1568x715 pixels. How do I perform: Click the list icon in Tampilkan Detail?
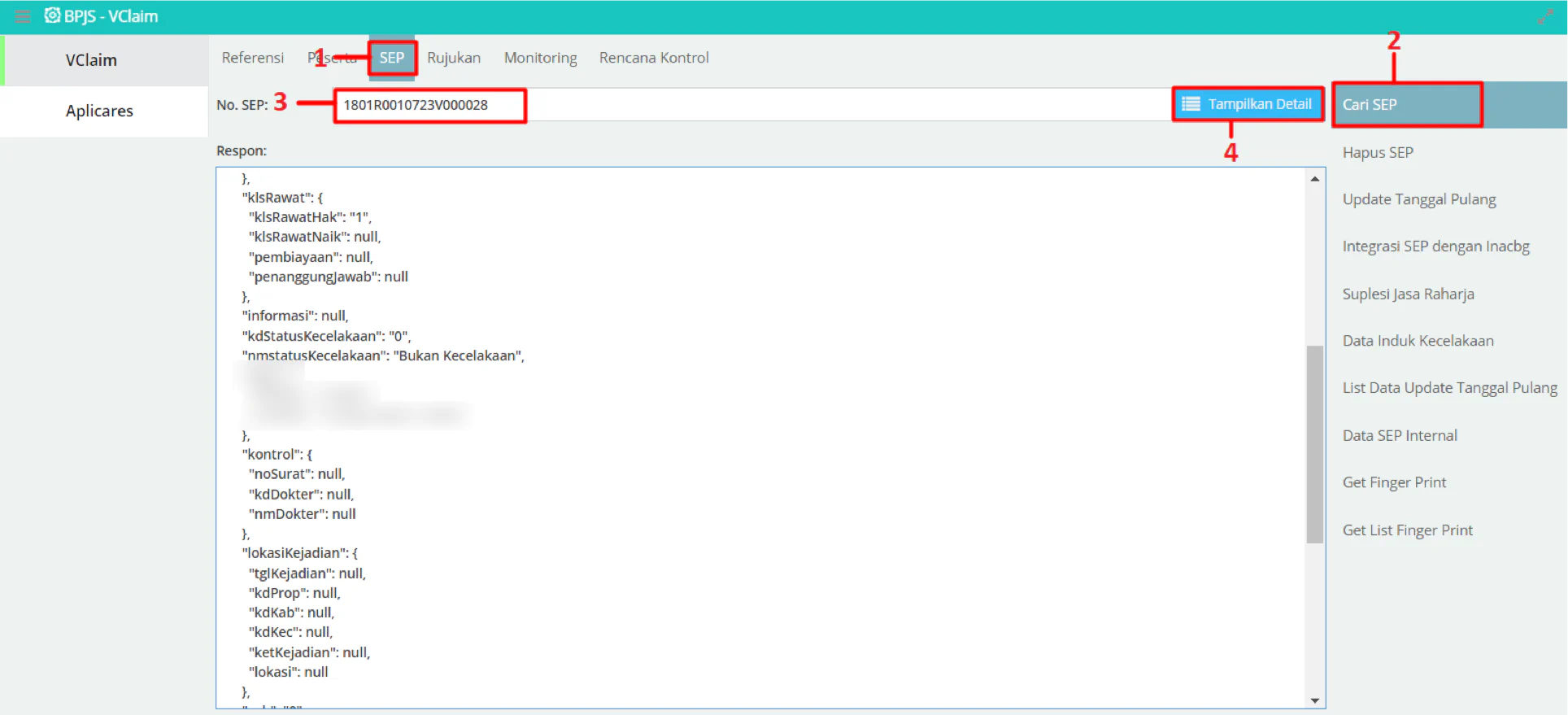[1191, 104]
